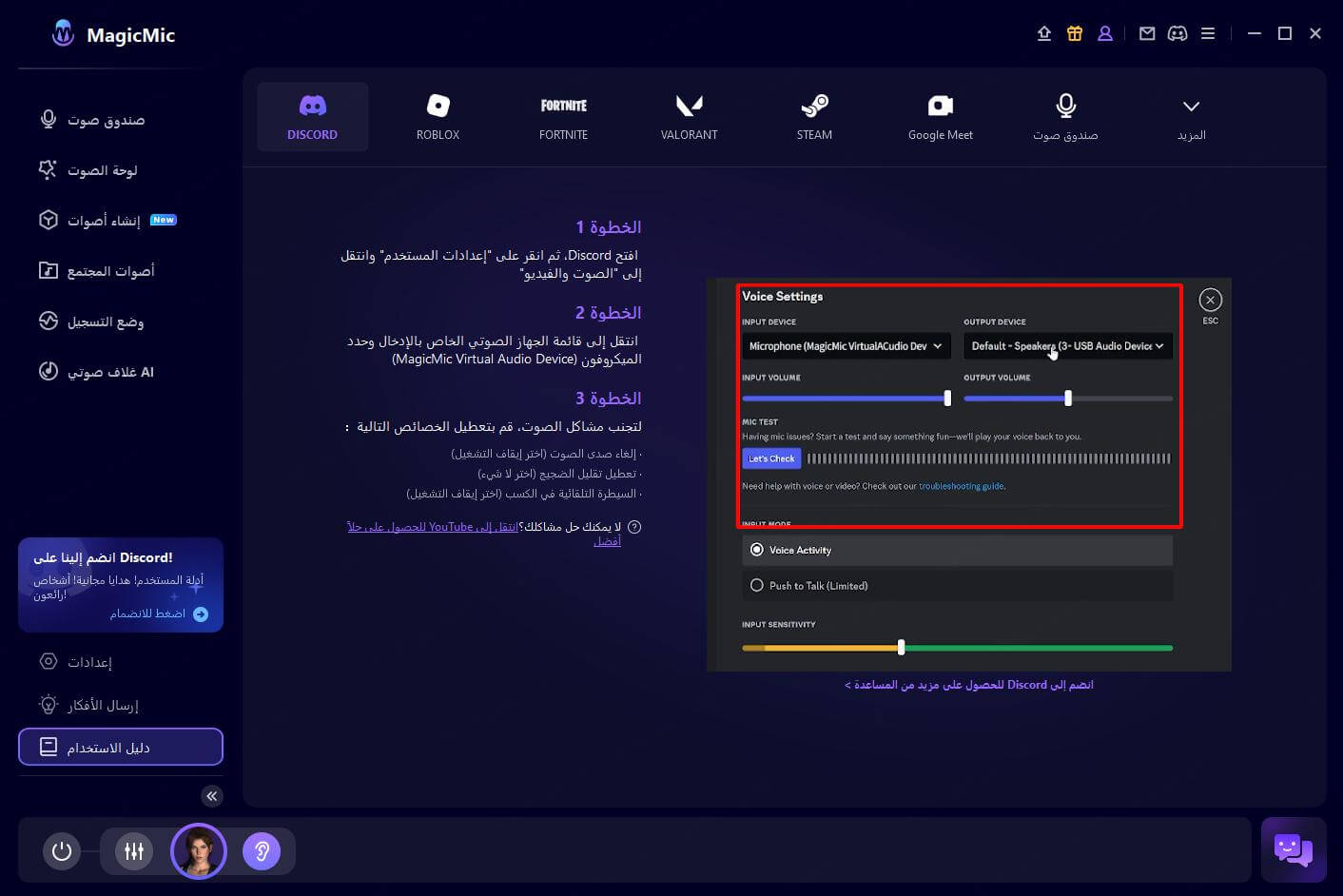Viewport: 1343px width, 896px height.
Task: Toggle the power button in bottom bar
Action: point(62,851)
